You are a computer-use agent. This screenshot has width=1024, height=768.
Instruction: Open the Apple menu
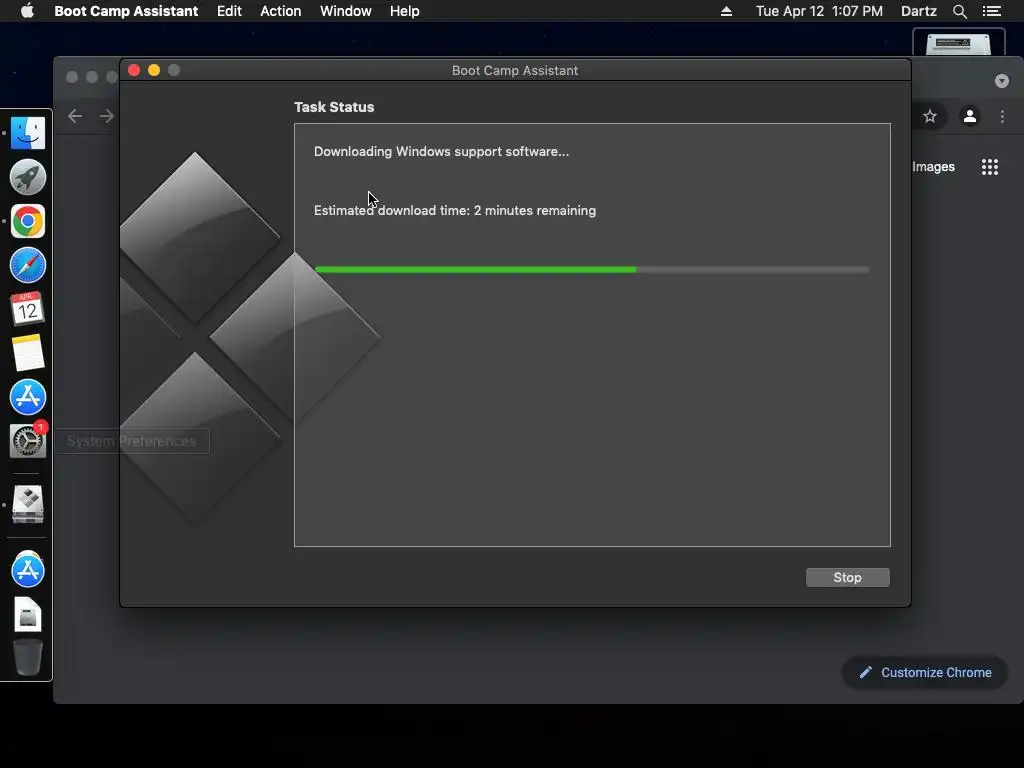(27, 11)
